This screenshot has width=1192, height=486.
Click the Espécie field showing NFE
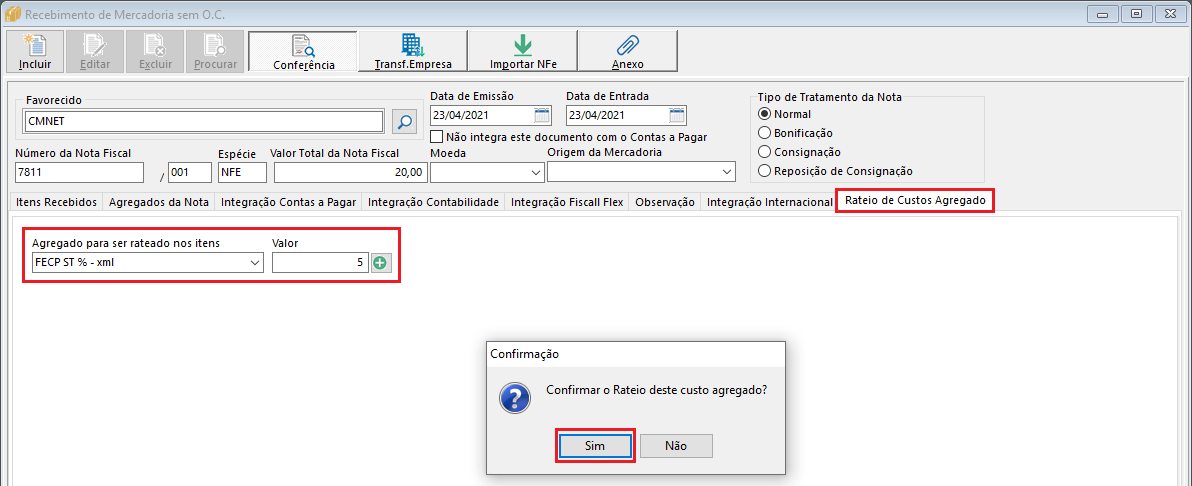(x=243, y=173)
